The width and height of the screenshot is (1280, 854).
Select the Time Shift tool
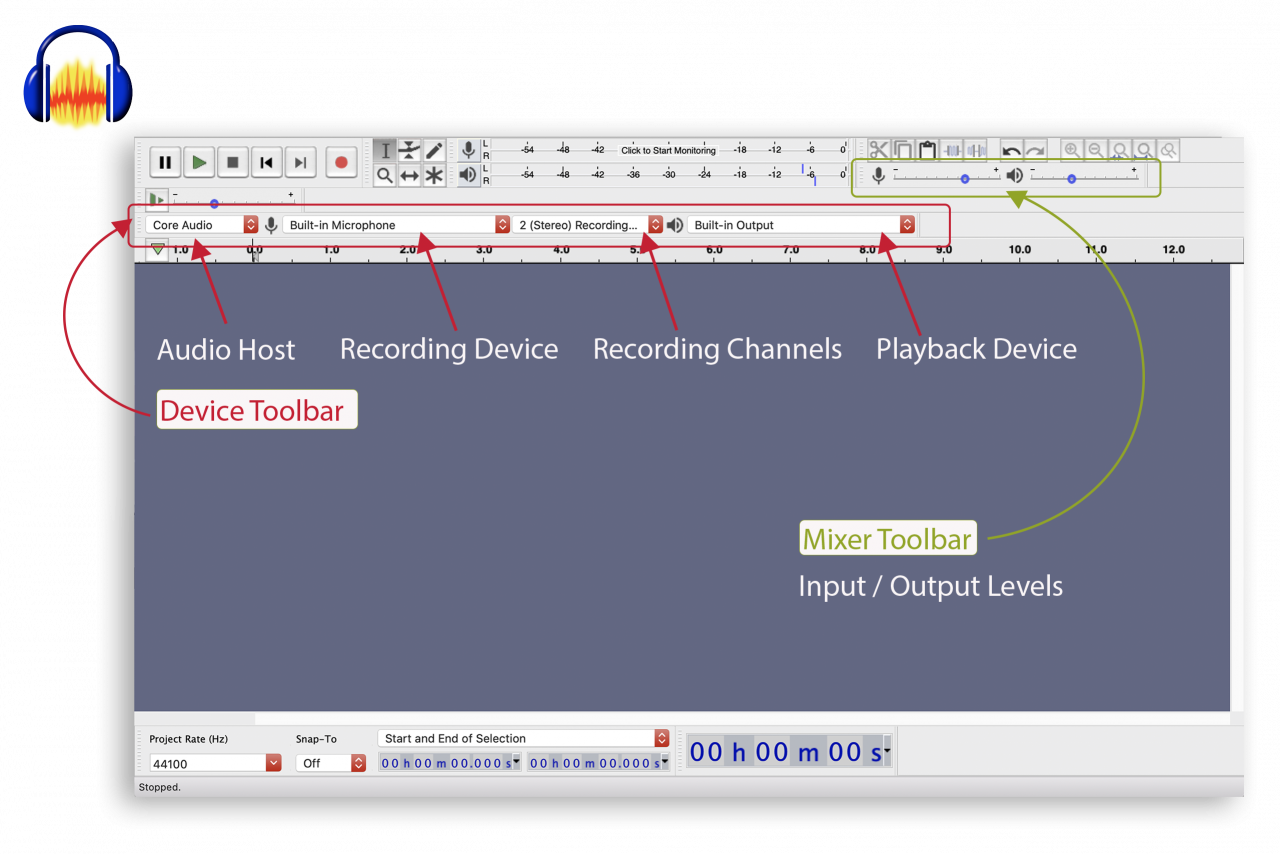coord(409,174)
